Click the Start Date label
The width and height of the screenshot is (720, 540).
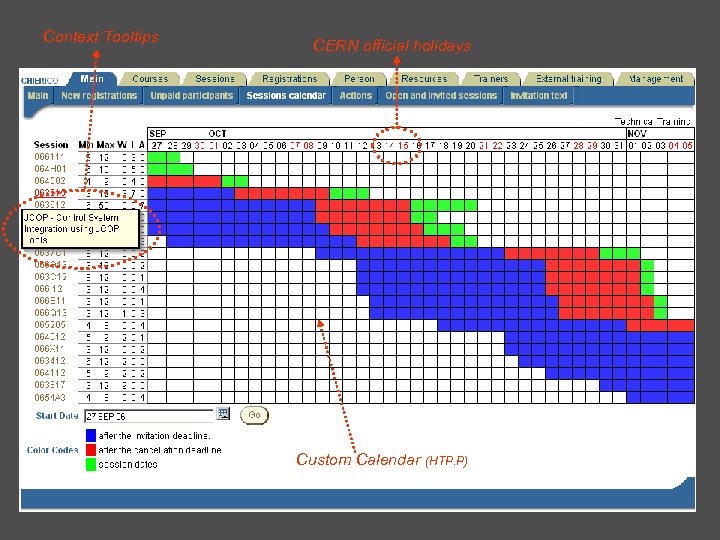click(57, 416)
